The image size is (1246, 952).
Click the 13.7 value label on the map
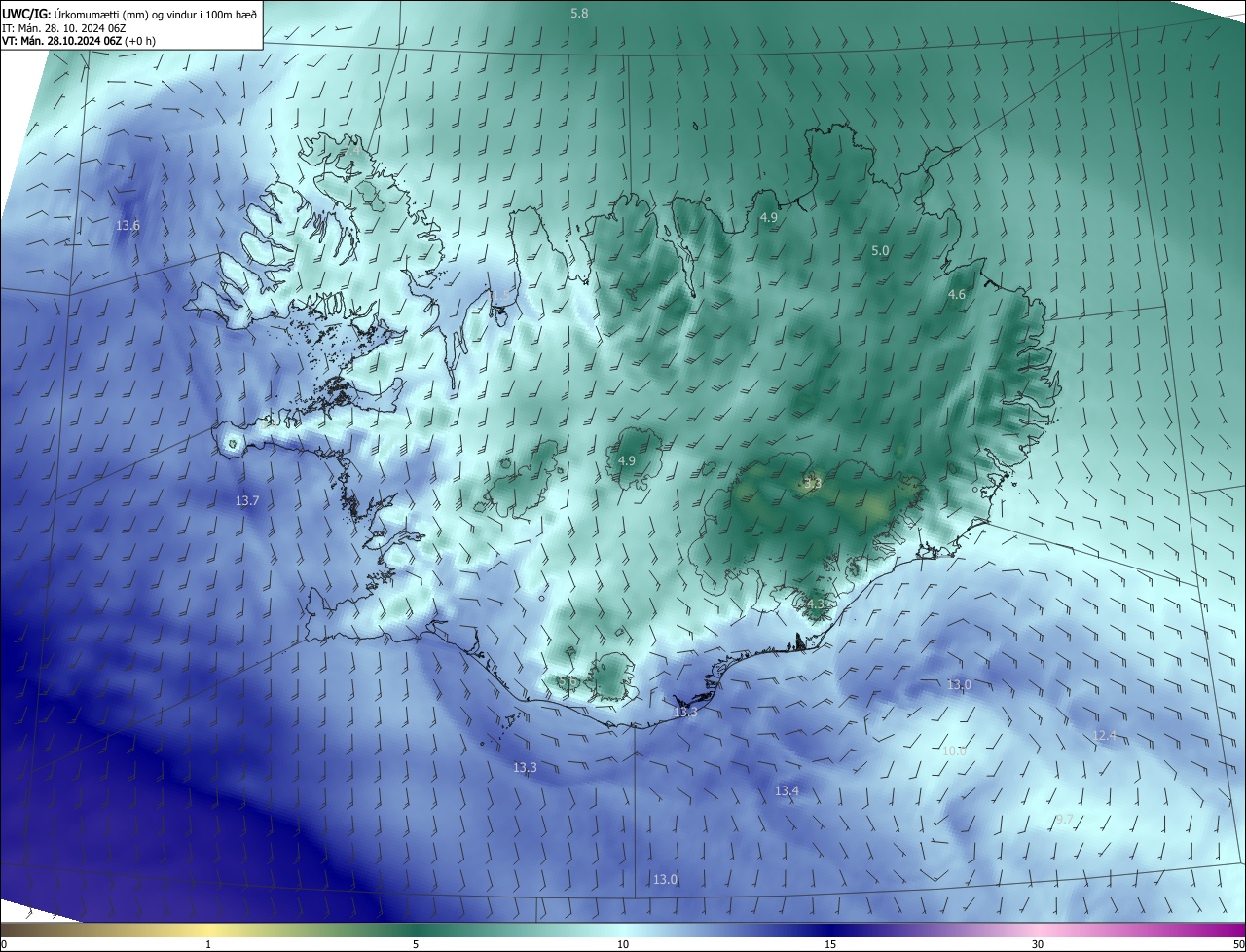(247, 500)
